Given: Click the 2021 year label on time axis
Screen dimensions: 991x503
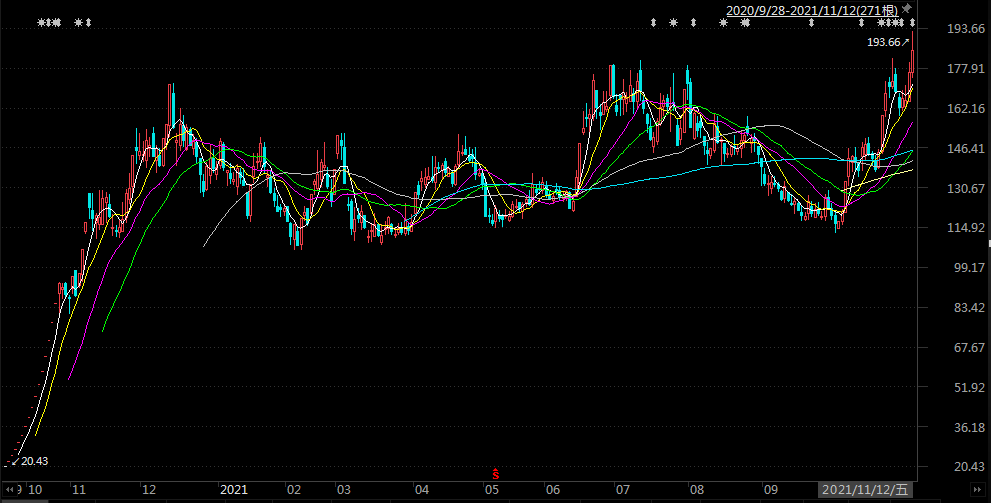Looking at the screenshot, I should 233,490.
